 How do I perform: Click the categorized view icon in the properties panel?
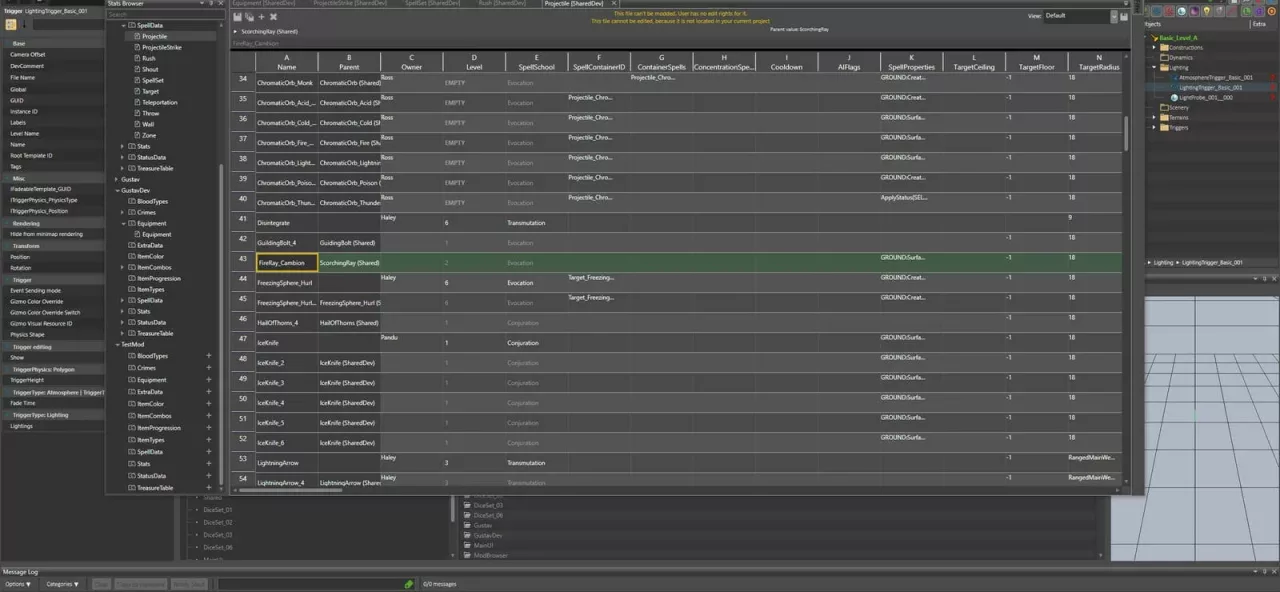pos(11,24)
